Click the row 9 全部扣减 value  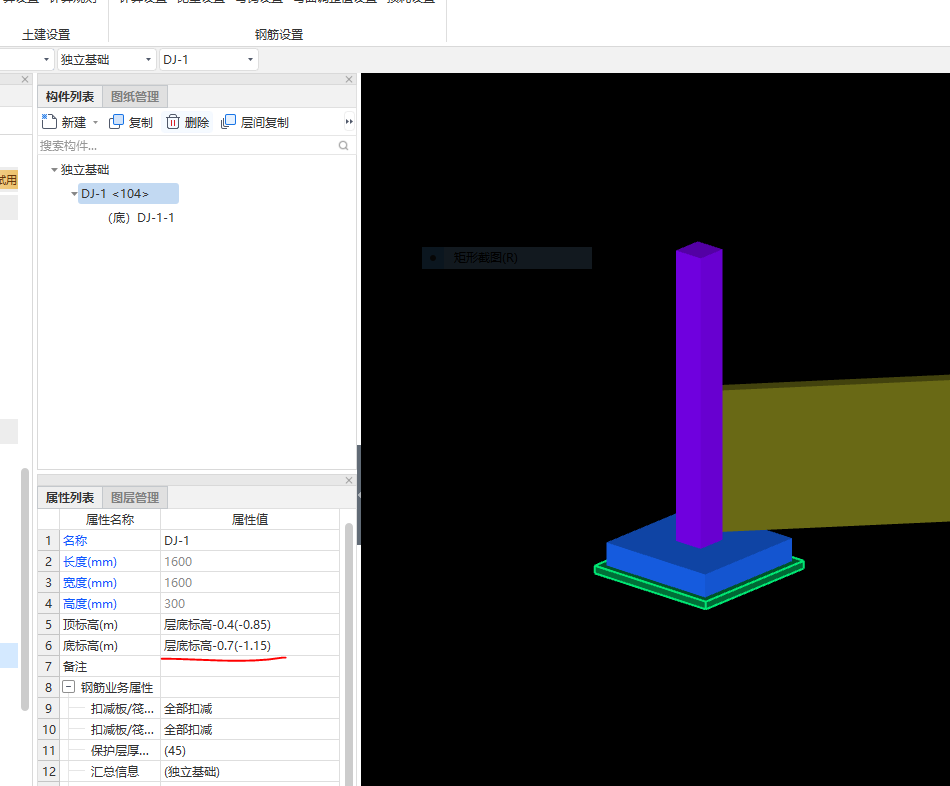point(250,708)
